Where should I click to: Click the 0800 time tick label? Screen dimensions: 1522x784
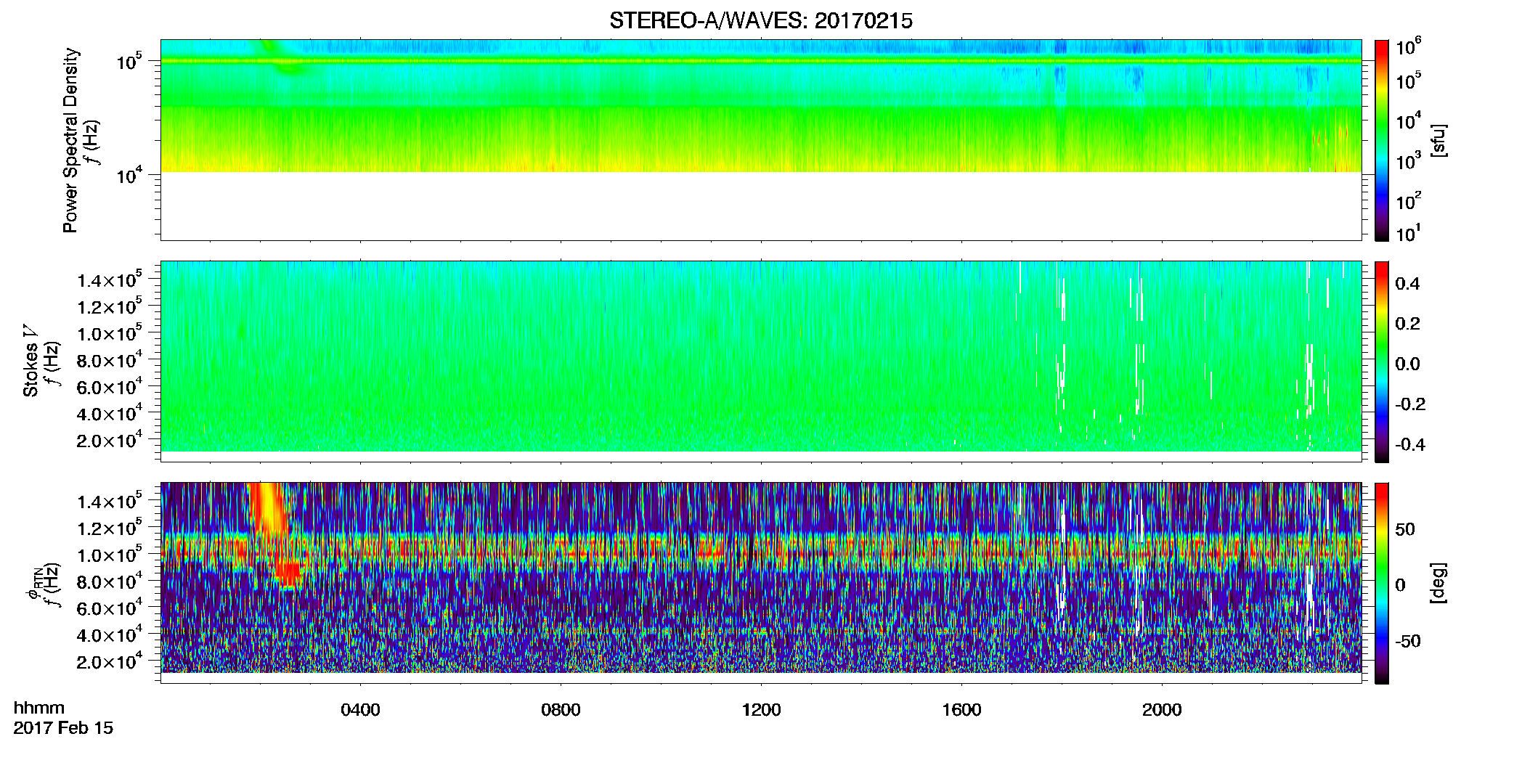click(x=561, y=710)
